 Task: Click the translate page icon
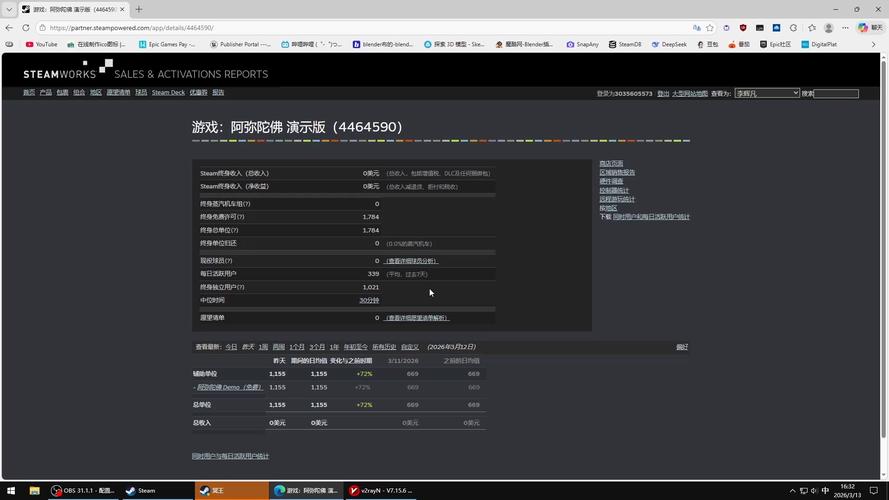tap(696, 28)
